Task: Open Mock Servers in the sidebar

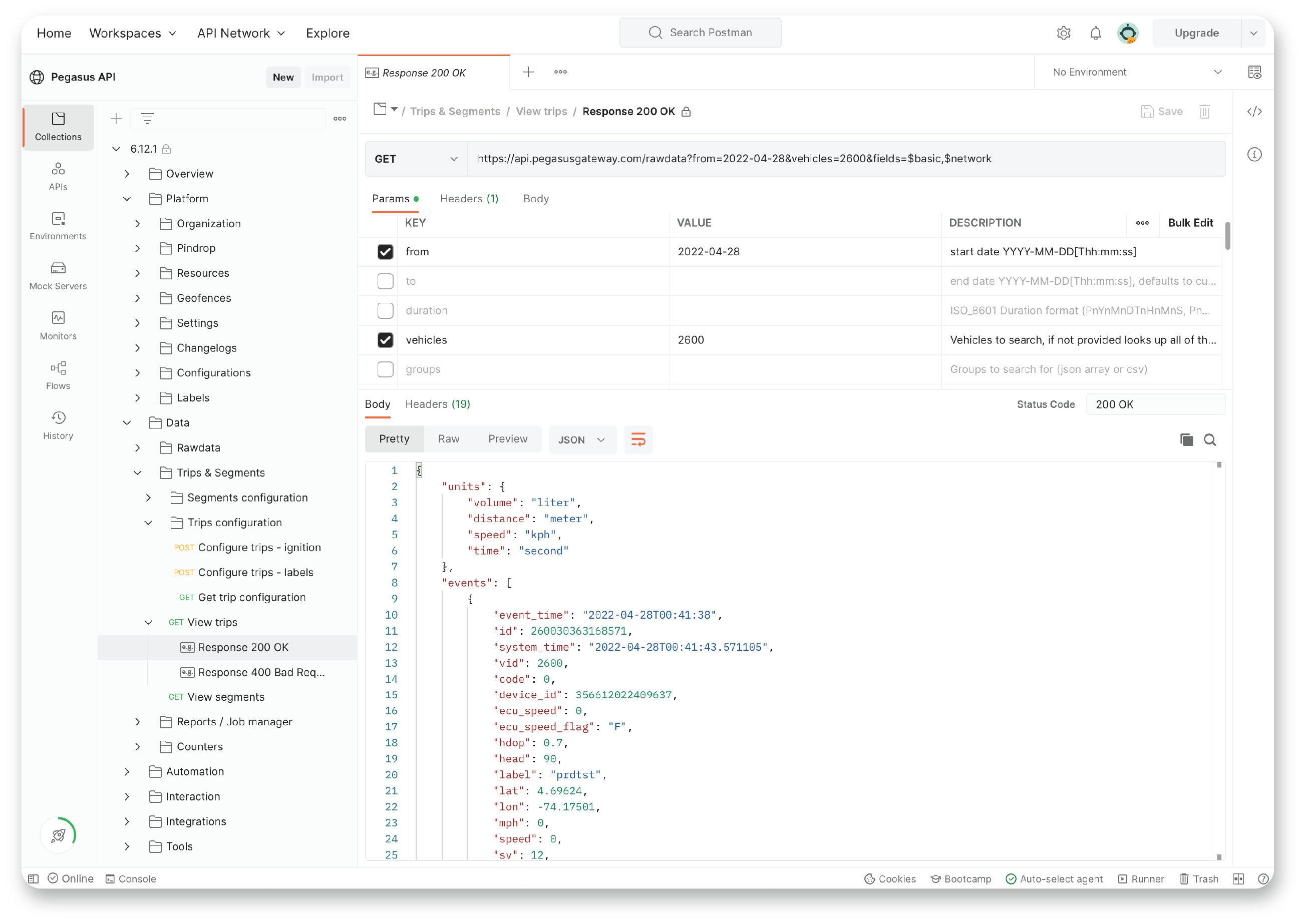Action: point(58,276)
